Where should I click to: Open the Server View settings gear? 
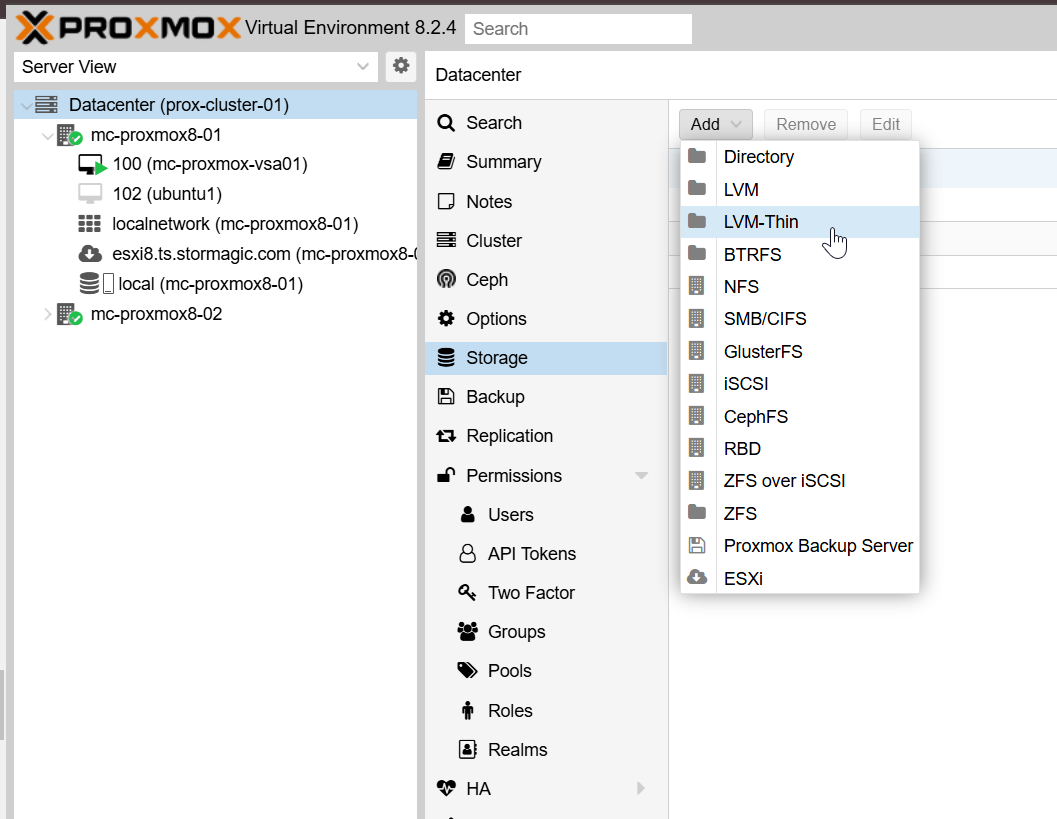[401, 66]
